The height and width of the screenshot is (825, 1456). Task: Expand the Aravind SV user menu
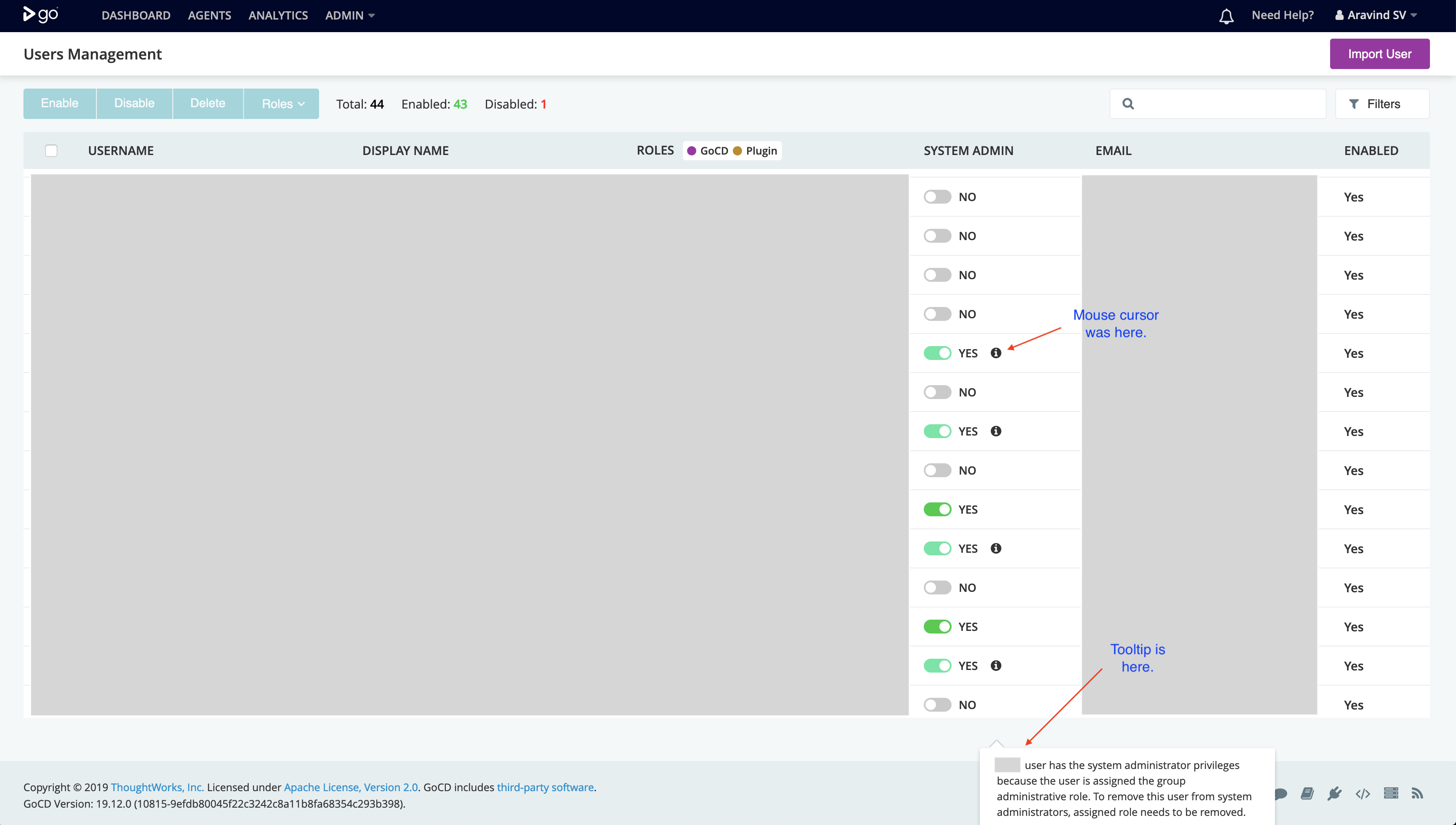(1376, 16)
